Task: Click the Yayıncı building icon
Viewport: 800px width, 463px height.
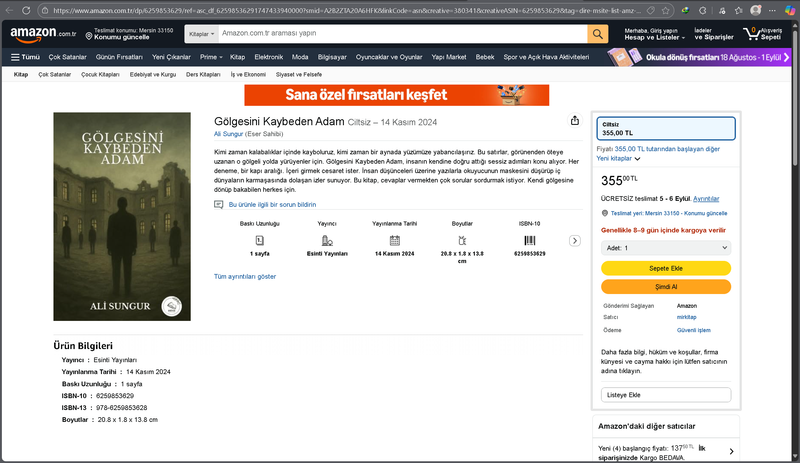Action: tap(327, 240)
